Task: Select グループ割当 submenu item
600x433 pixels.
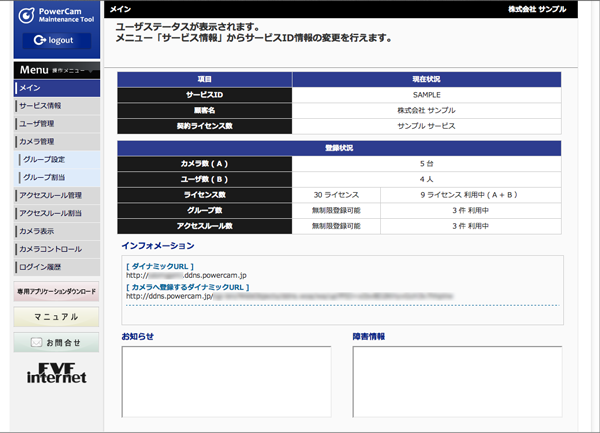Action: [x=58, y=177]
